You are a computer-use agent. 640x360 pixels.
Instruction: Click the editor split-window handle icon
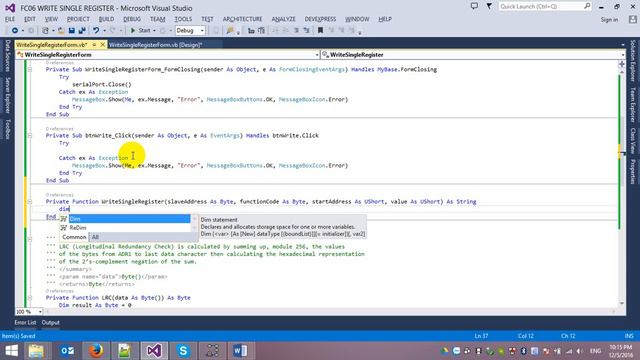pyautogui.click(x=622, y=64)
